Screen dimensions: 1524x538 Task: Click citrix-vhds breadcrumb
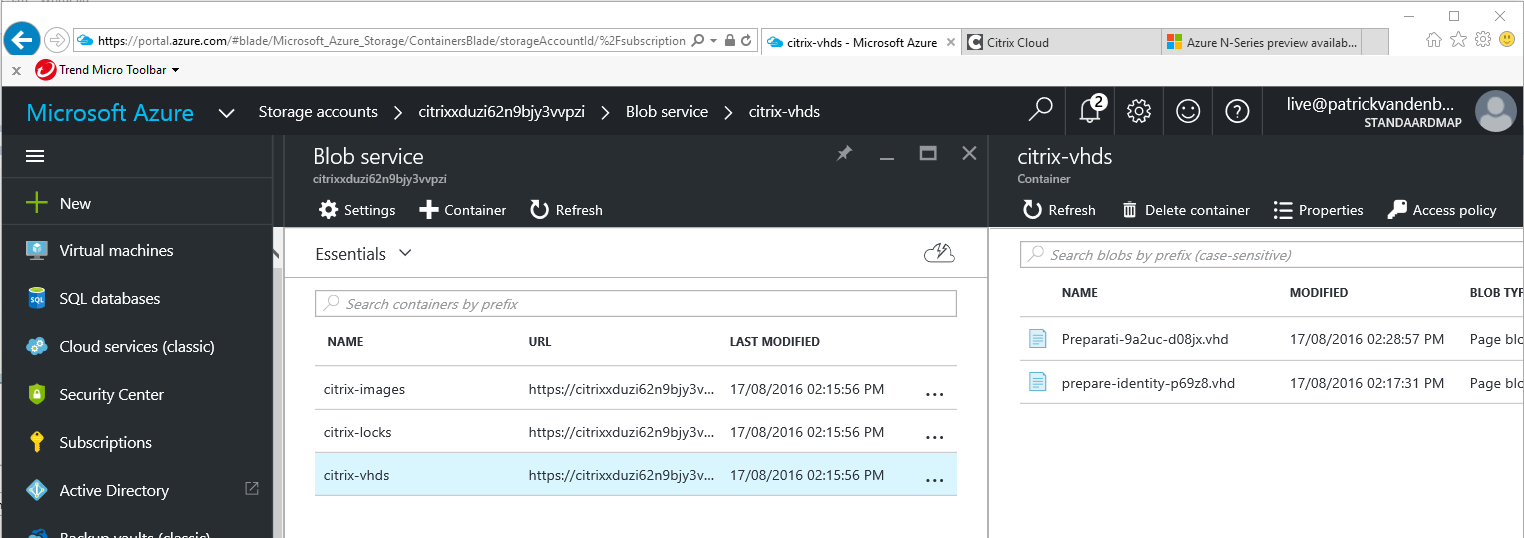click(784, 112)
